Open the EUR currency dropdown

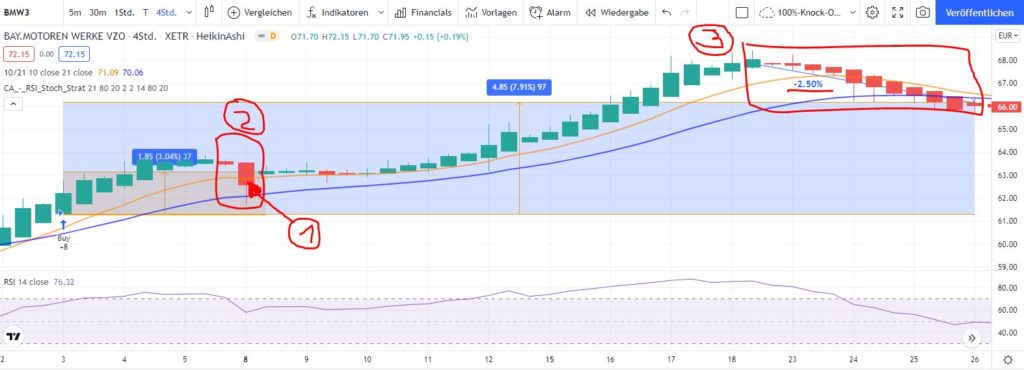(1008, 36)
